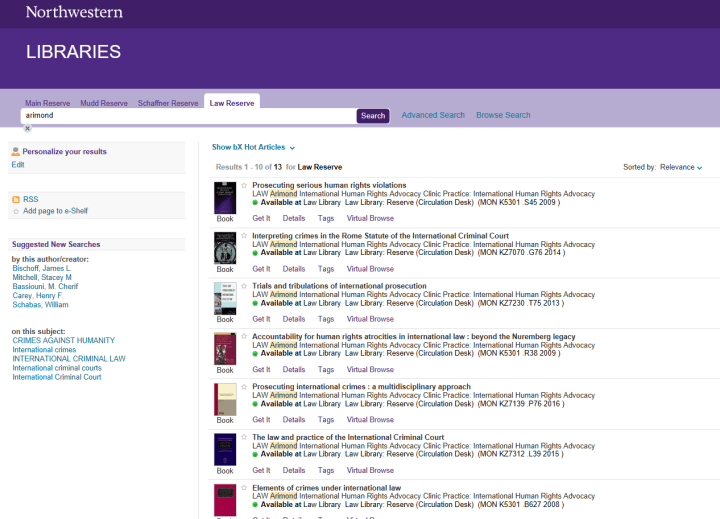The height and width of the screenshot is (519, 720).
Task: Click star icon beside Add page to e-Shelf
Action: point(16,211)
